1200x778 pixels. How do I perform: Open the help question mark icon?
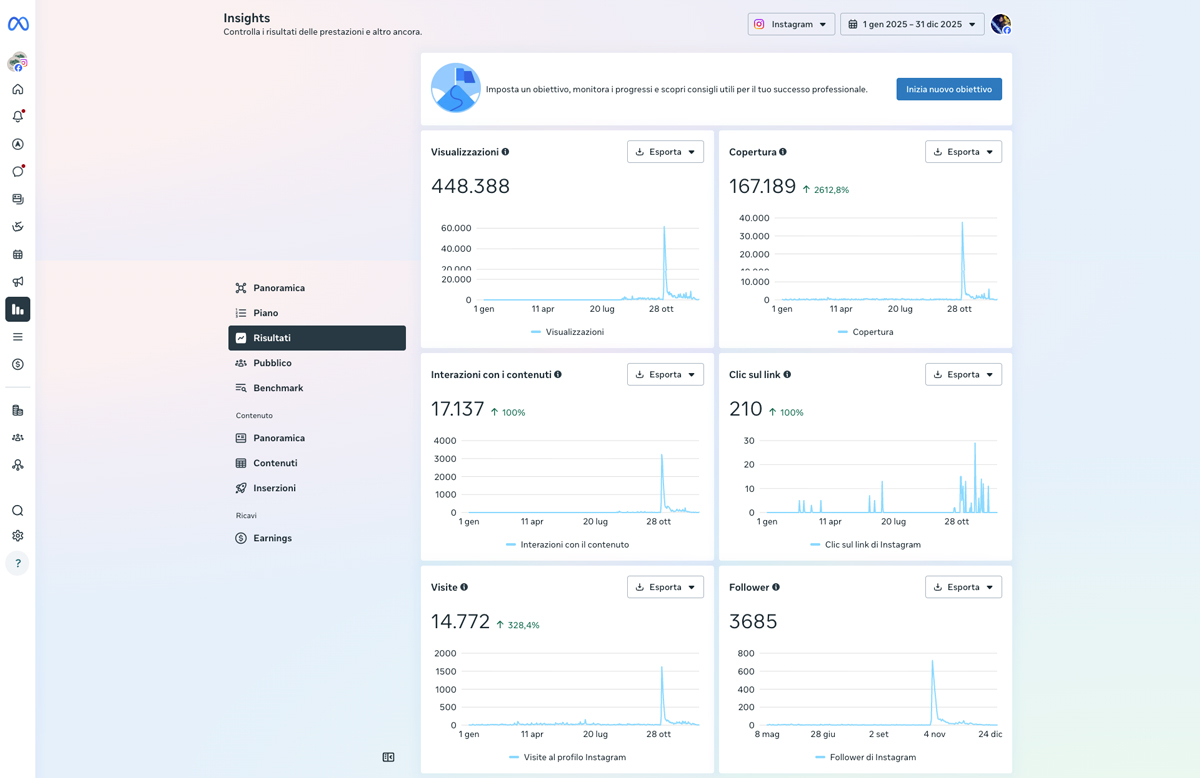click(17, 563)
